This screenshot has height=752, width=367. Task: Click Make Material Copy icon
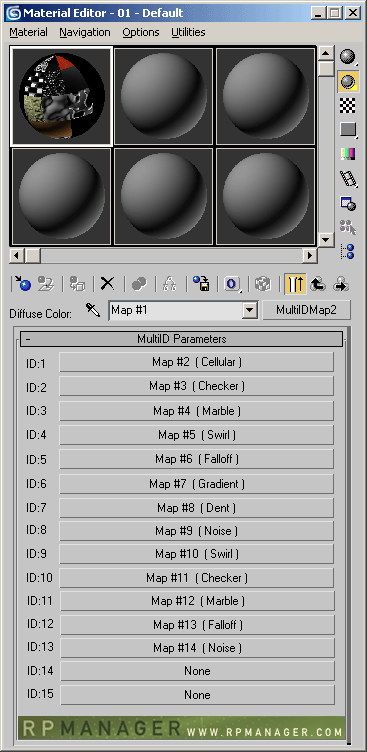tap(139, 284)
